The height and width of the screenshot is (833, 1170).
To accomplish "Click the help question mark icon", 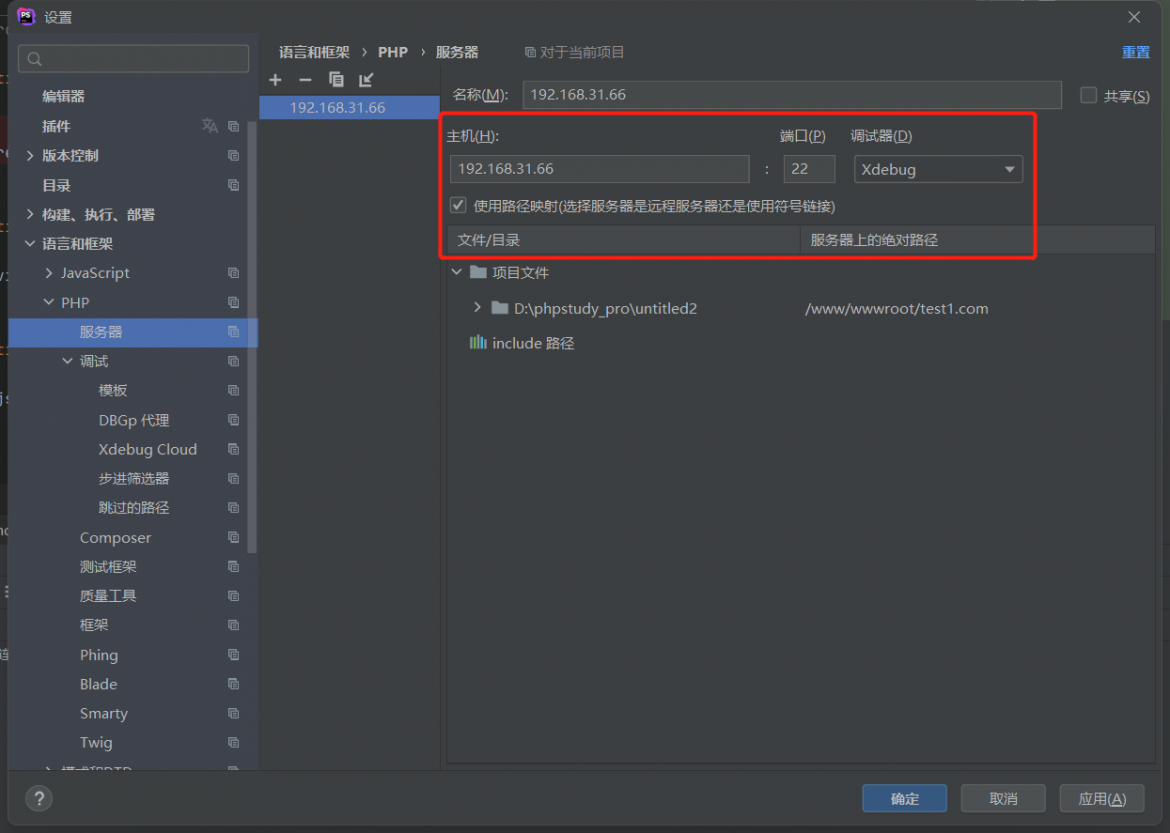I will 38,798.
